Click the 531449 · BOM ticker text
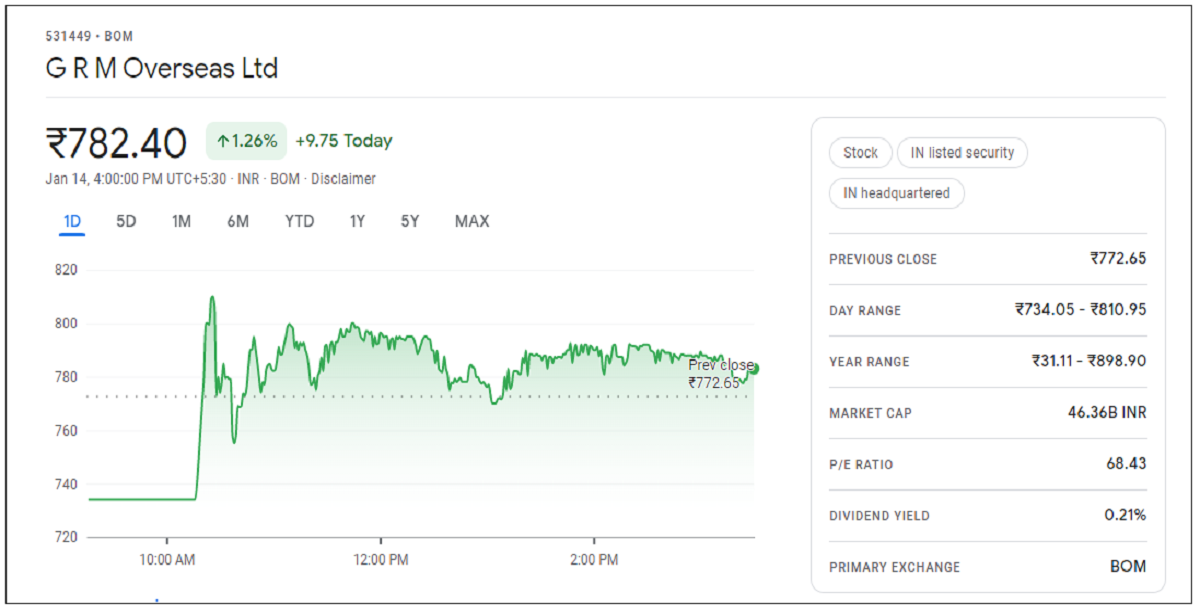This screenshot has width=1200, height=610. (89, 36)
